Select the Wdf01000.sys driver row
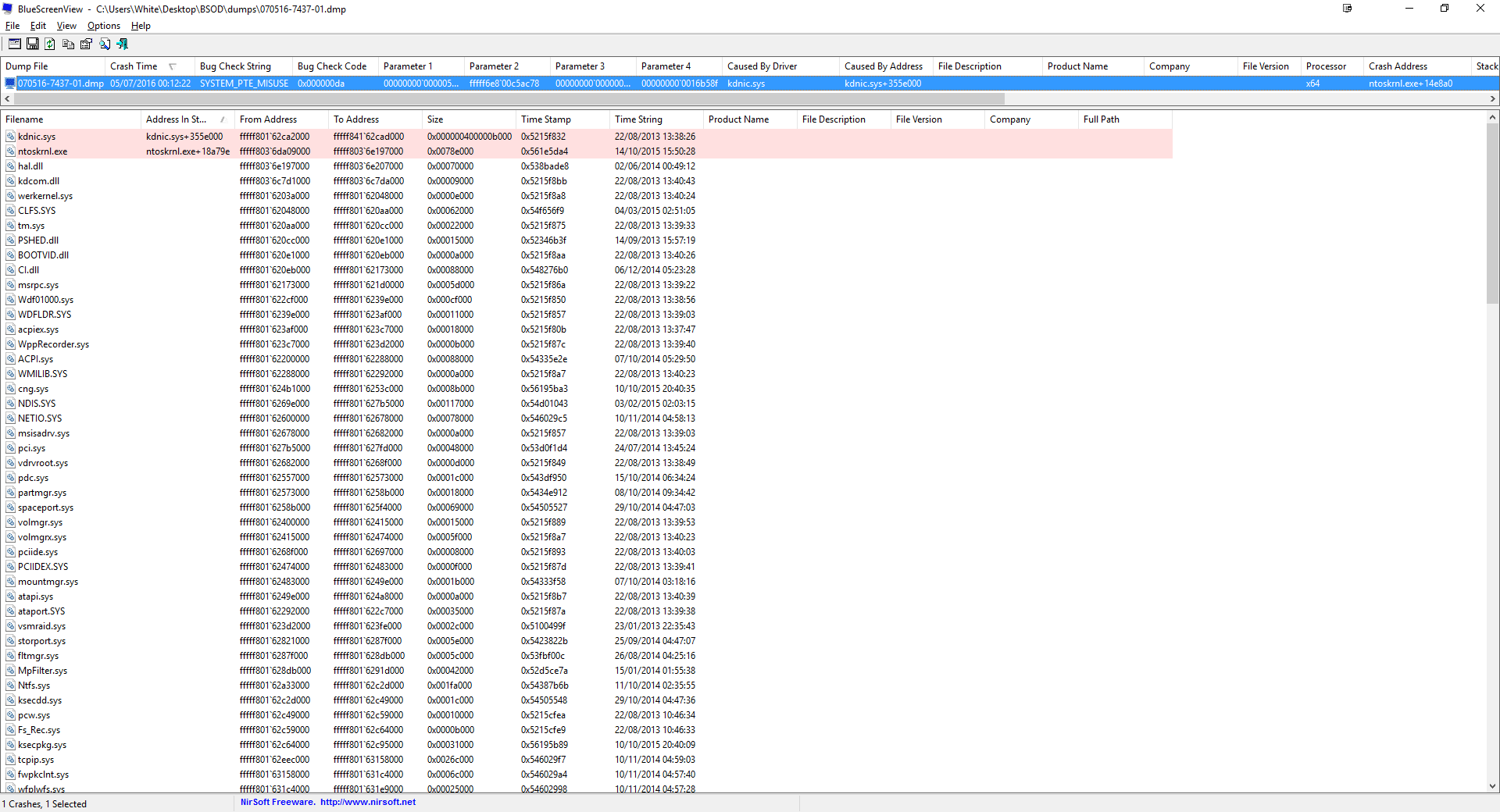Screen dimensions: 1500x812 tap(587, 300)
